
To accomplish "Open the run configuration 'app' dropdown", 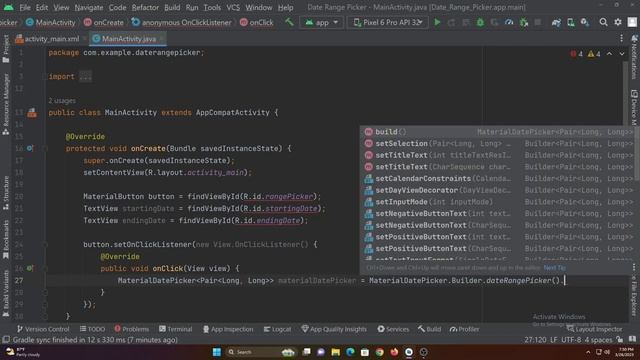I will 322,22.
